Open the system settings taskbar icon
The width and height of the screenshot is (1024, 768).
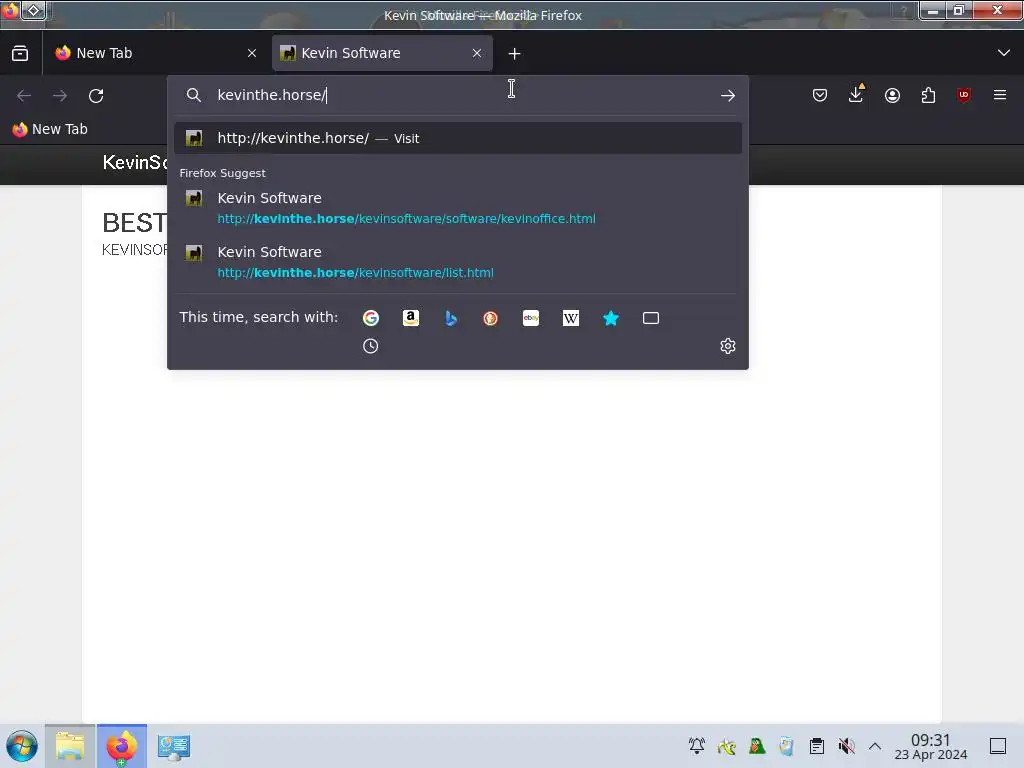[174, 746]
